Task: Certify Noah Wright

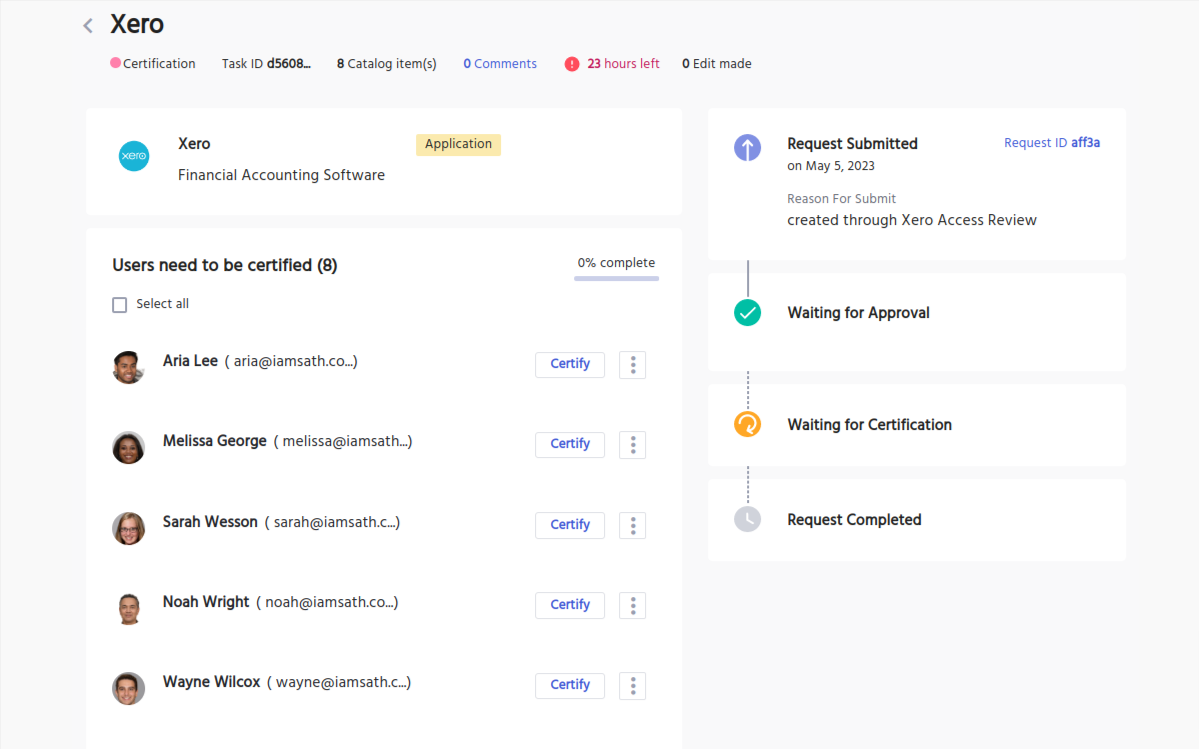Action: pyautogui.click(x=570, y=605)
